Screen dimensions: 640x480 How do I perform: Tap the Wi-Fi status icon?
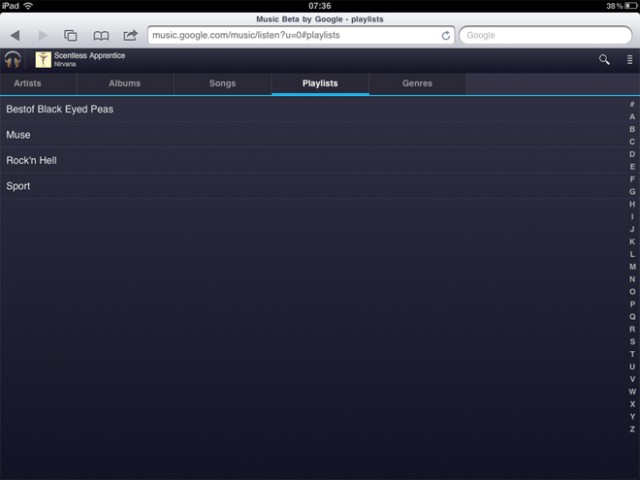click(28, 6)
